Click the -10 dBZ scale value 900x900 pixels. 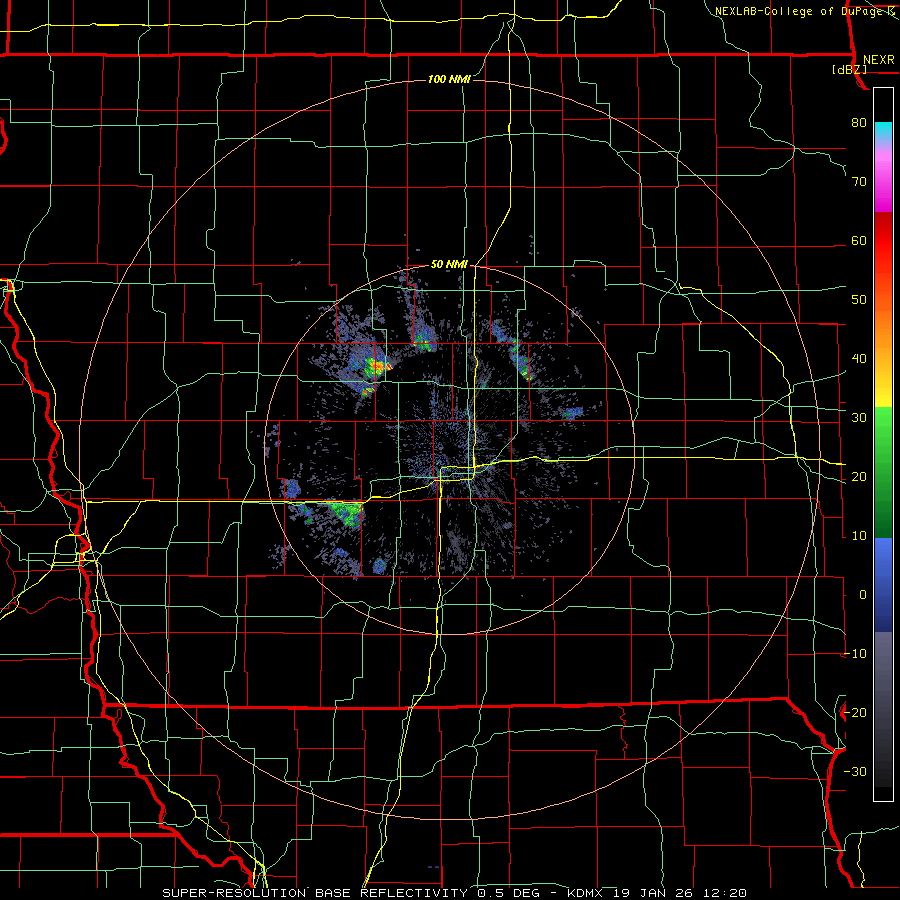855,654
